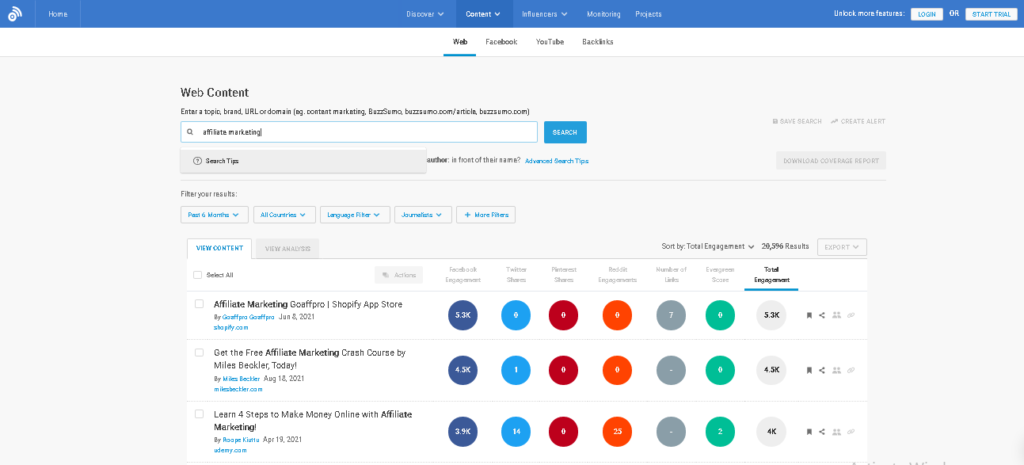This screenshot has height=465, width=1024.
Task: Open the Content dropdown in top navigation
Action: point(484,14)
